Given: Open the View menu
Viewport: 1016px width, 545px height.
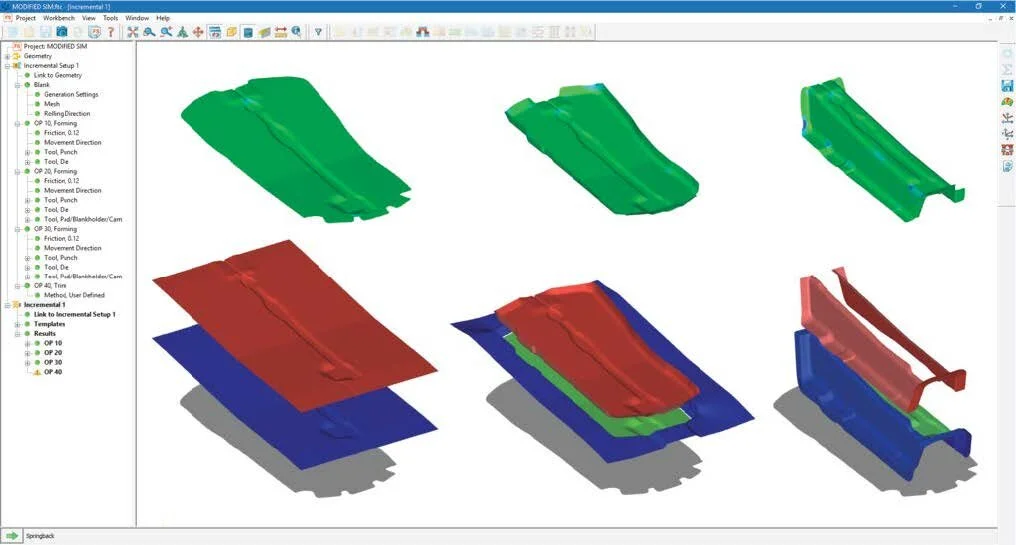Looking at the screenshot, I should 89,18.
